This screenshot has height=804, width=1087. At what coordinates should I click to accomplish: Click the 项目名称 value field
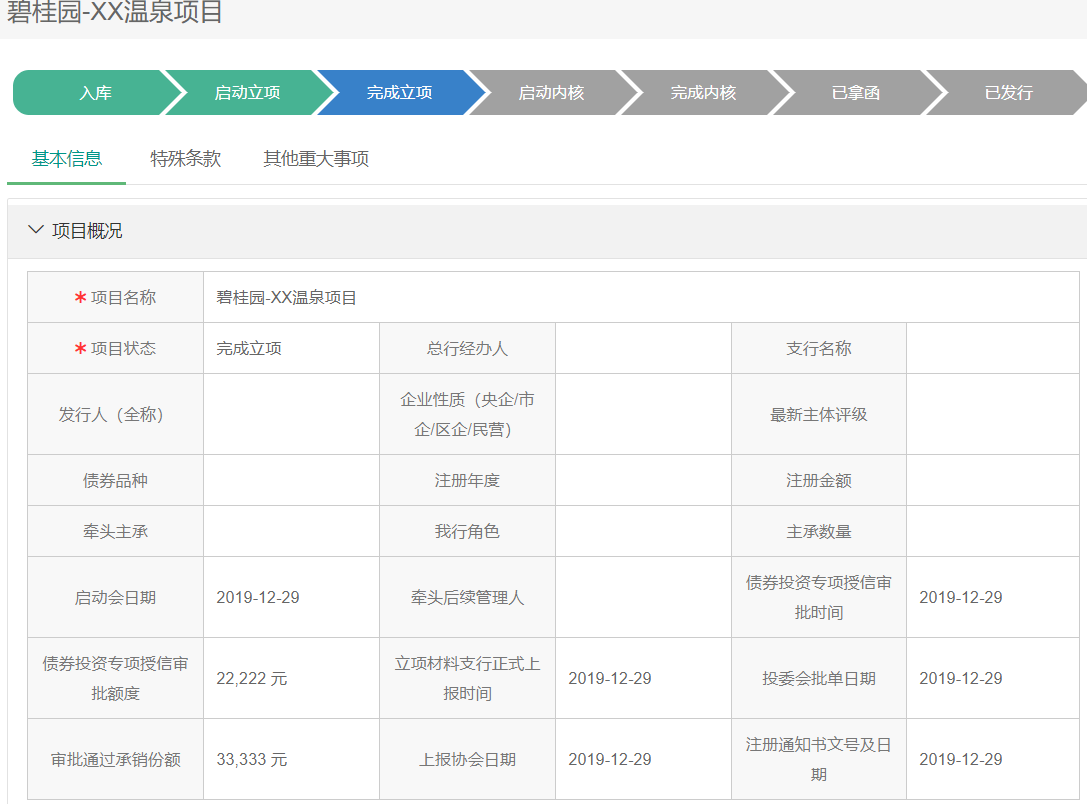pyautogui.click(x=641, y=297)
